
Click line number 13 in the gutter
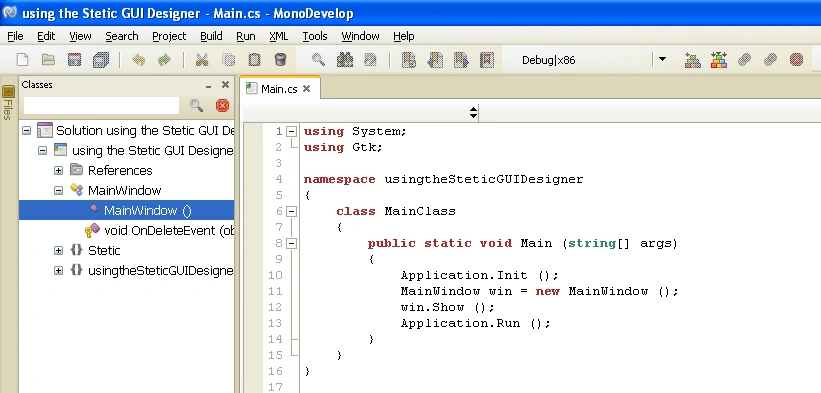(x=275, y=323)
